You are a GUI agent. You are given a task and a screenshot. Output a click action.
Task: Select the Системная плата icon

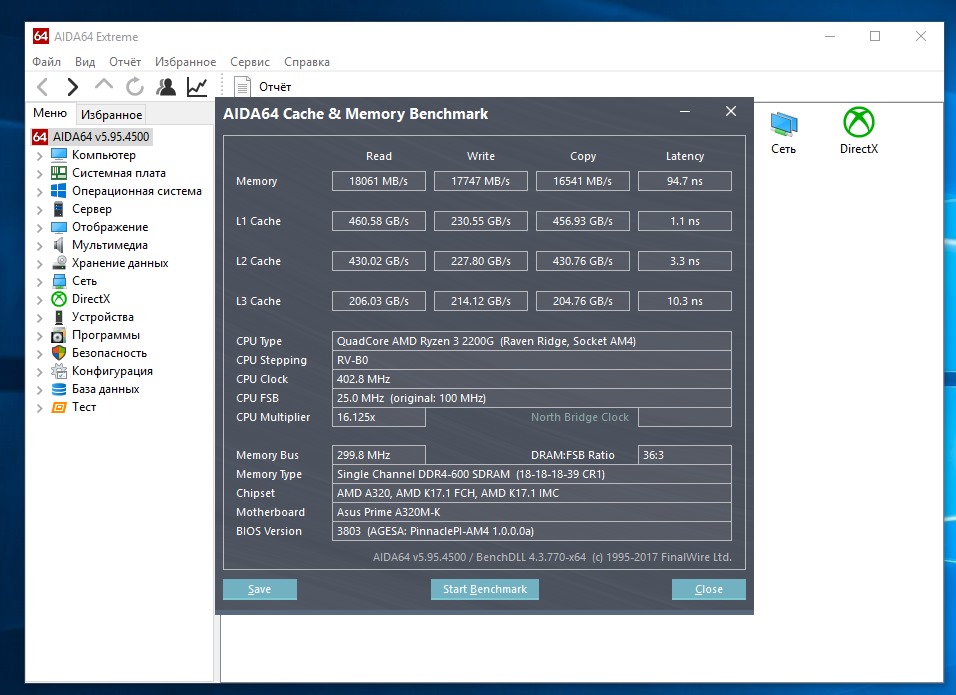tap(59, 173)
